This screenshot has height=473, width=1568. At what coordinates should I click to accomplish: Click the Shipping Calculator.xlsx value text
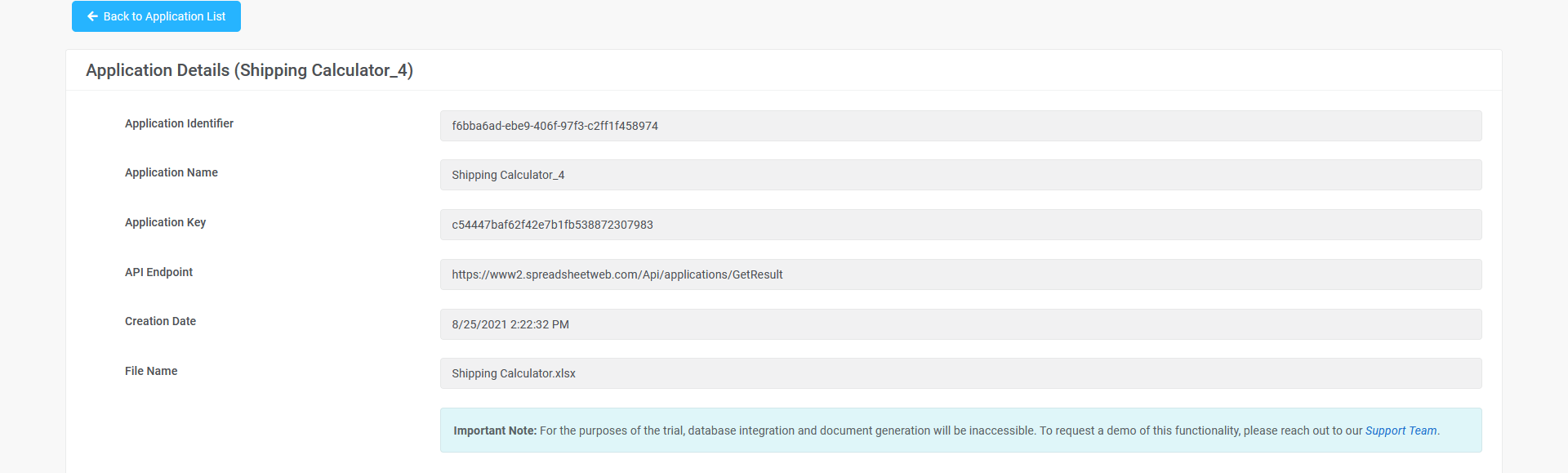coord(513,373)
